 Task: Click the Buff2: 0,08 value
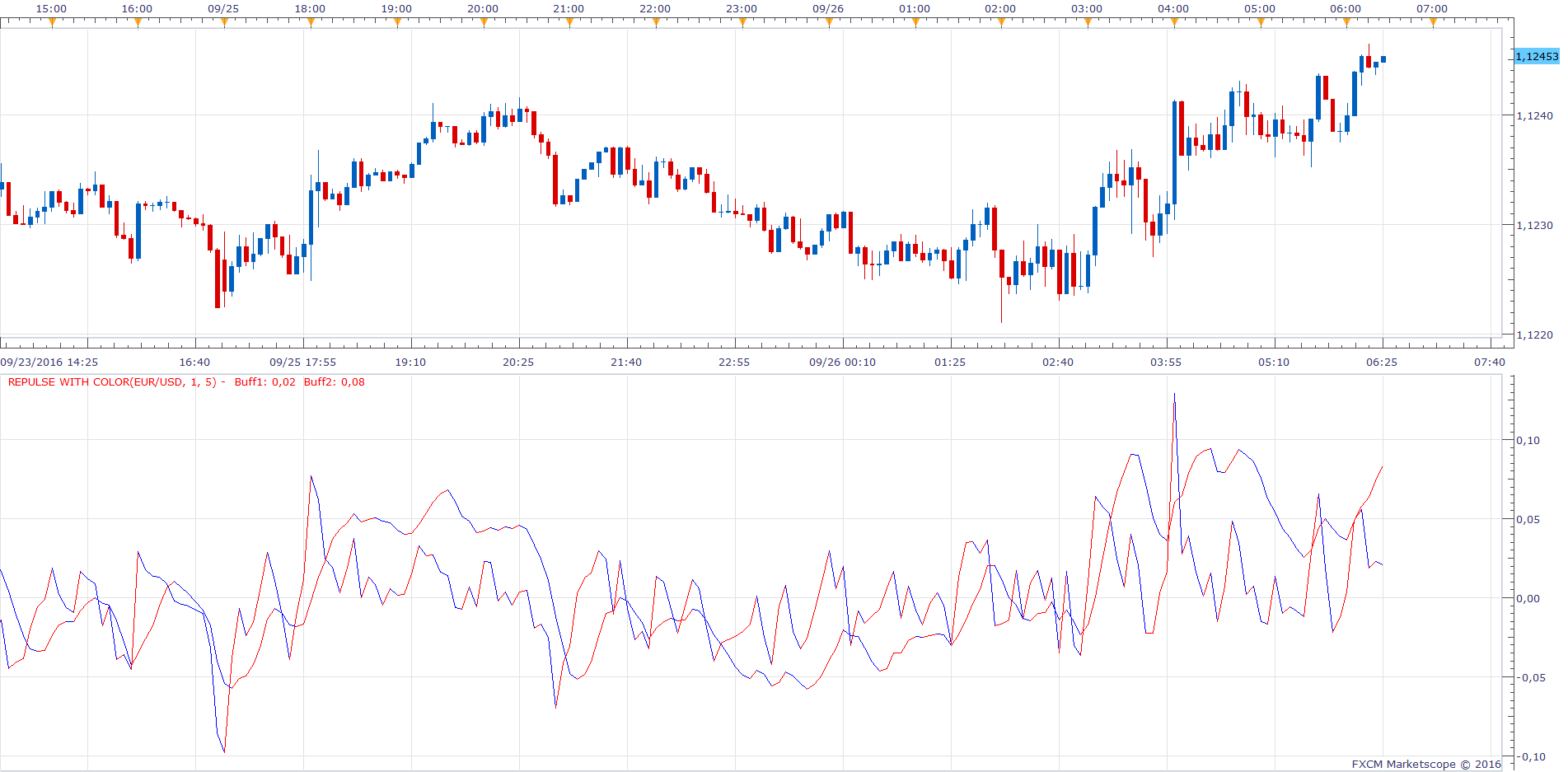334,382
